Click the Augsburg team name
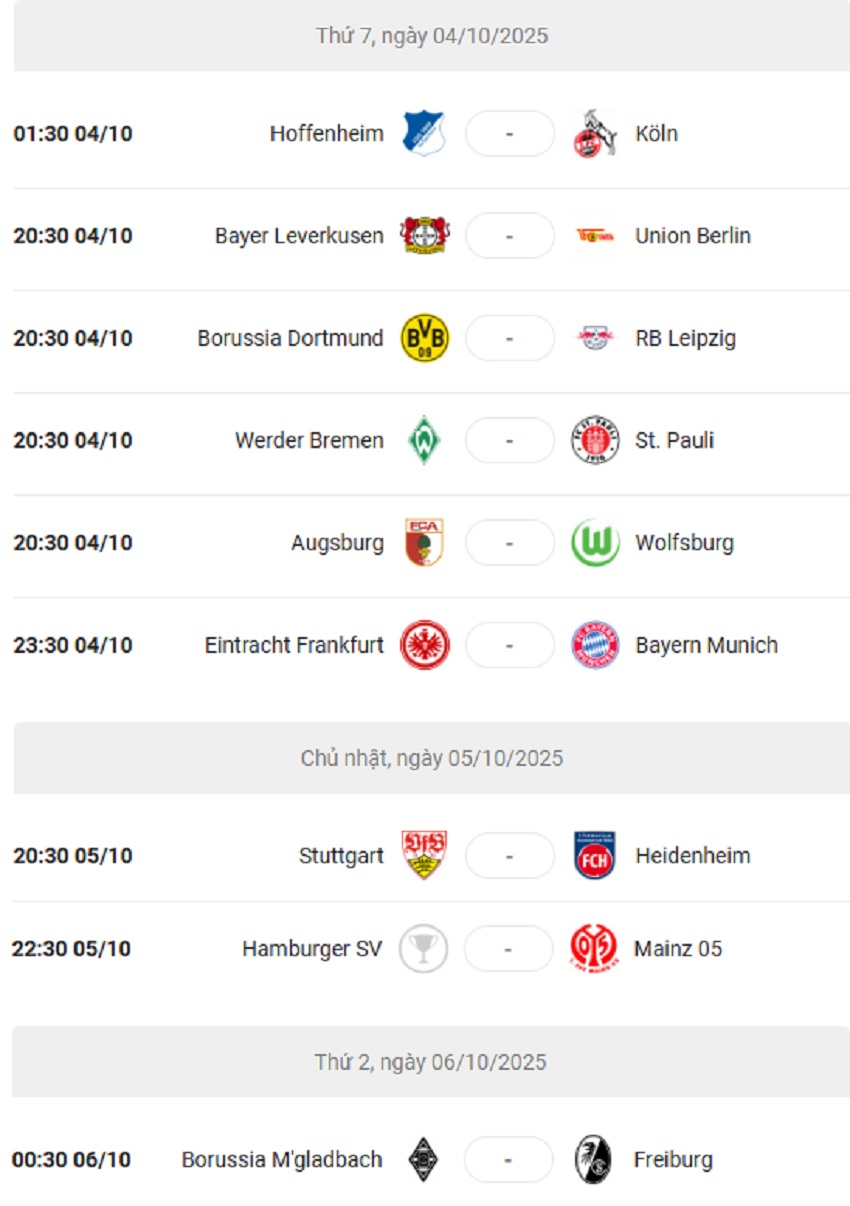This screenshot has height=1206, width=850. point(338,543)
